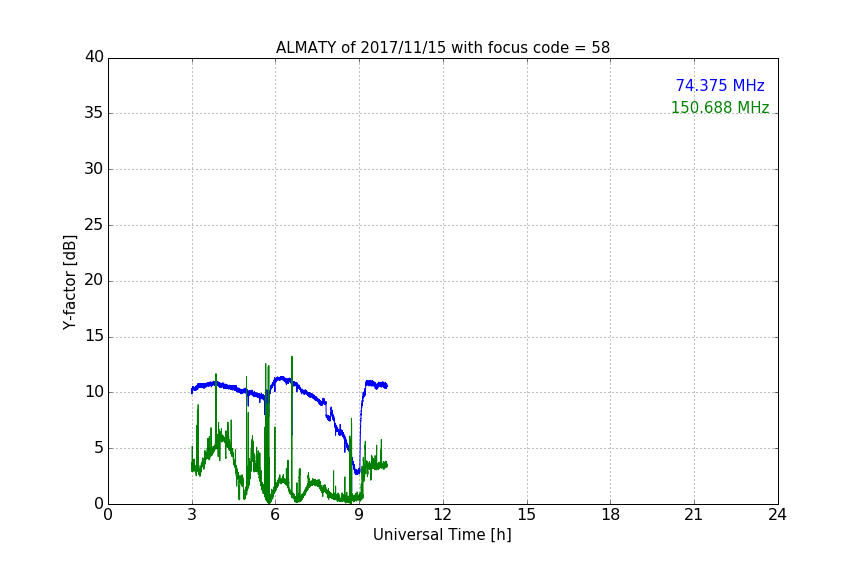Click the x-axis tick label 12
The image size is (864, 576).
point(442,515)
